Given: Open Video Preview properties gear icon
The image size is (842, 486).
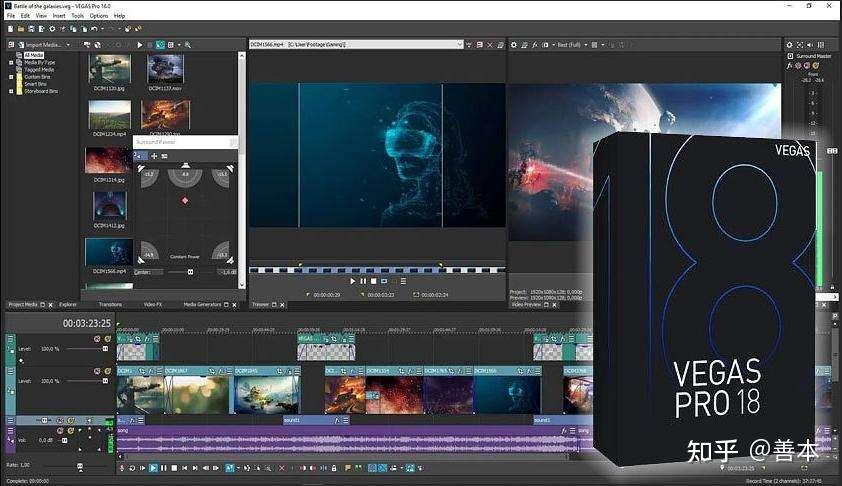Looking at the screenshot, I should (513, 45).
